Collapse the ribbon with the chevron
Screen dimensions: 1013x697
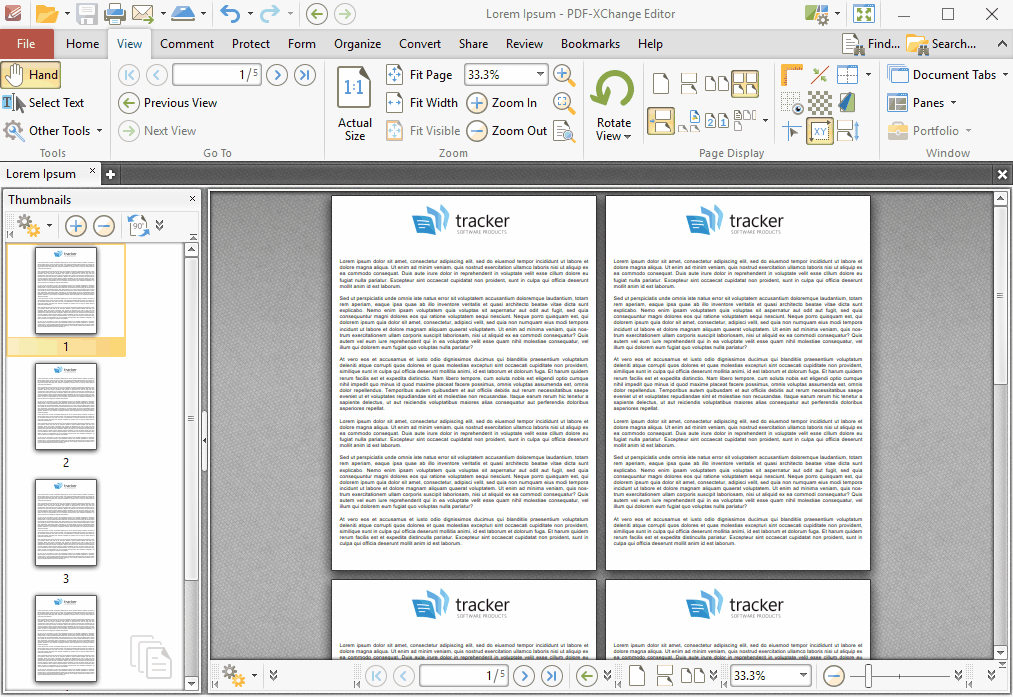(1002, 44)
